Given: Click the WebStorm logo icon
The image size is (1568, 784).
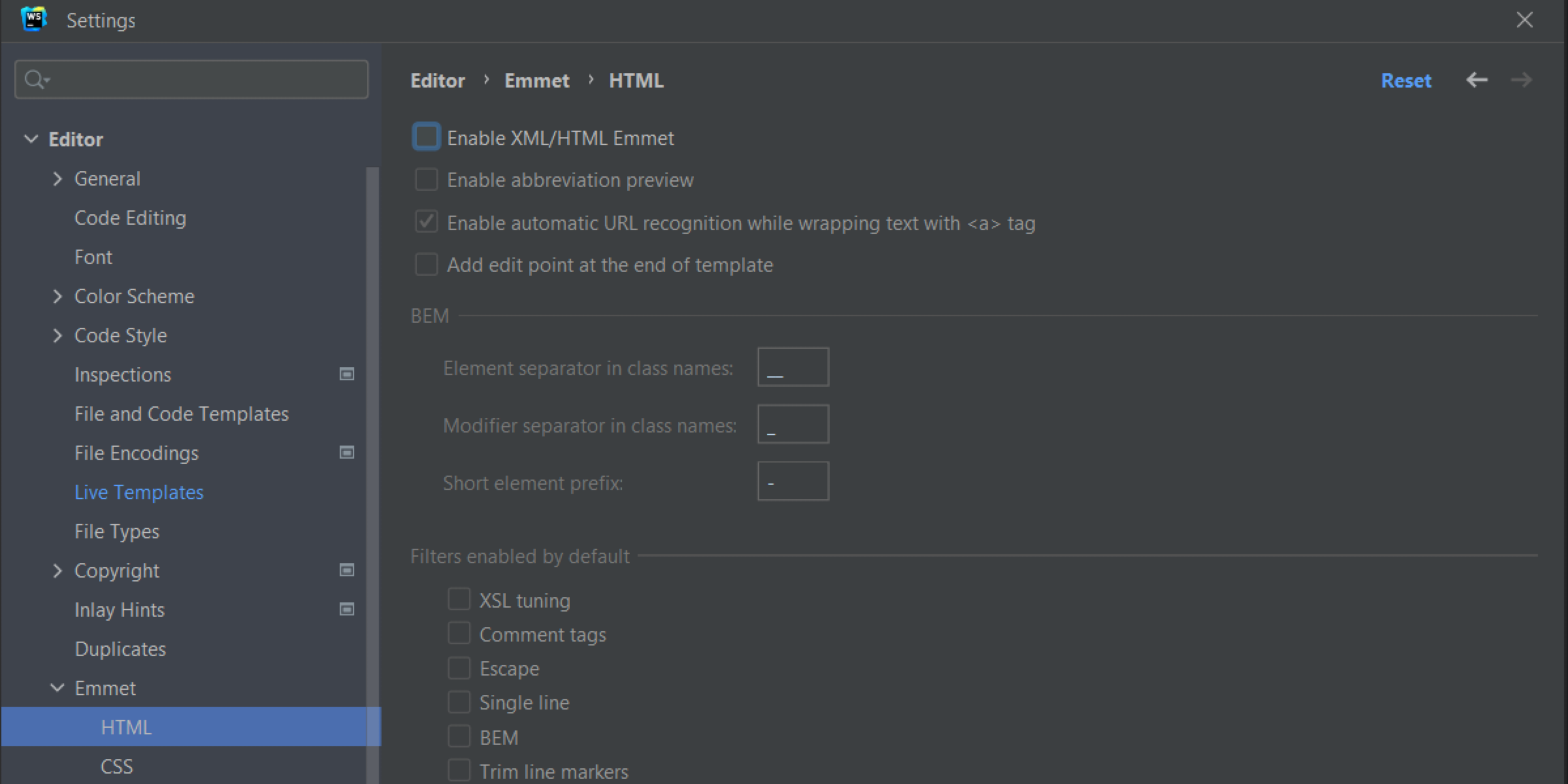Looking at the screenshot, I should [34, 20].
